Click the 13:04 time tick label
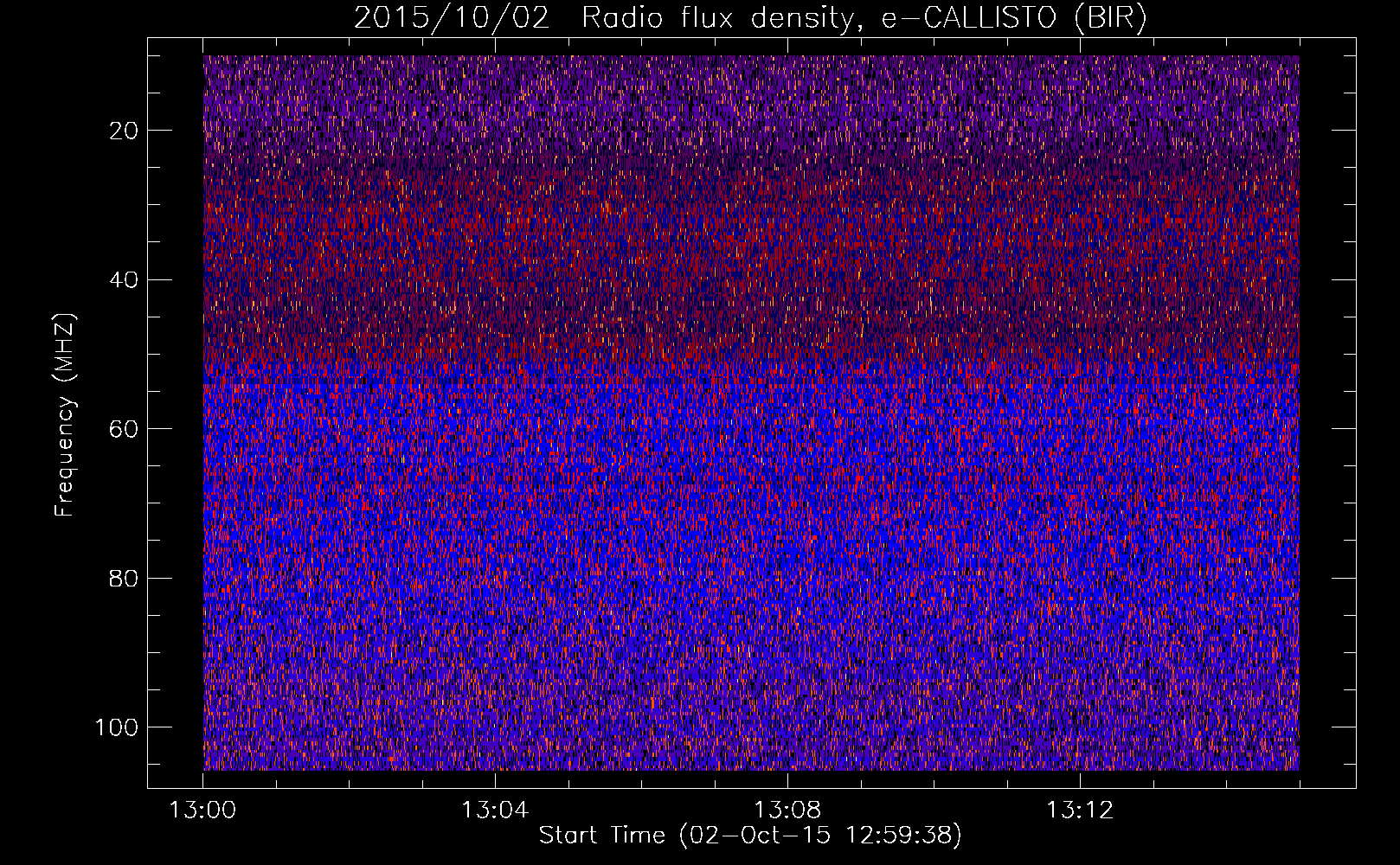 tap(495, 811)
